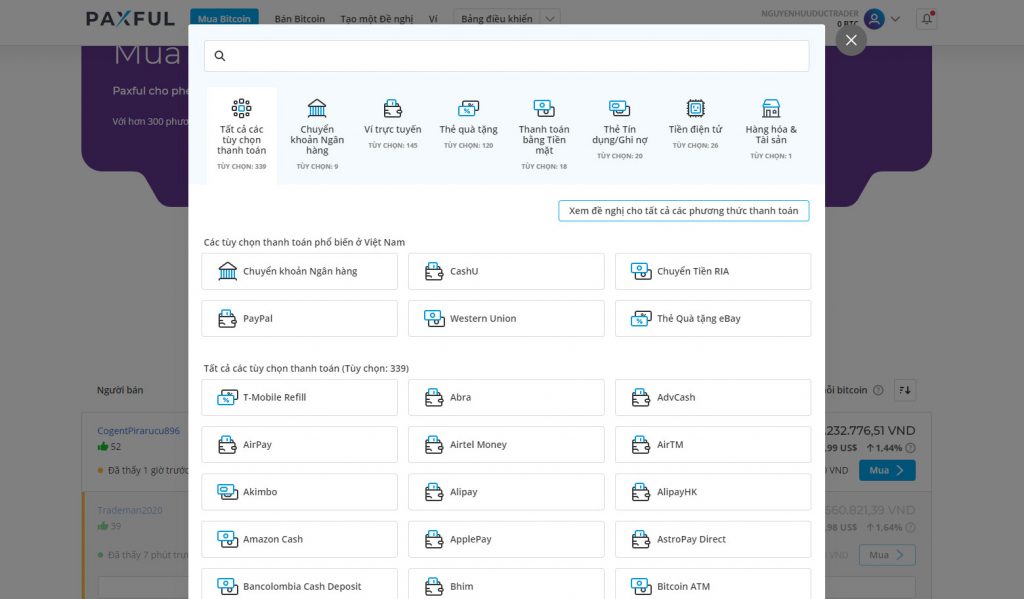
Task: Choose the CashU payment option
Action: [506, 271]
